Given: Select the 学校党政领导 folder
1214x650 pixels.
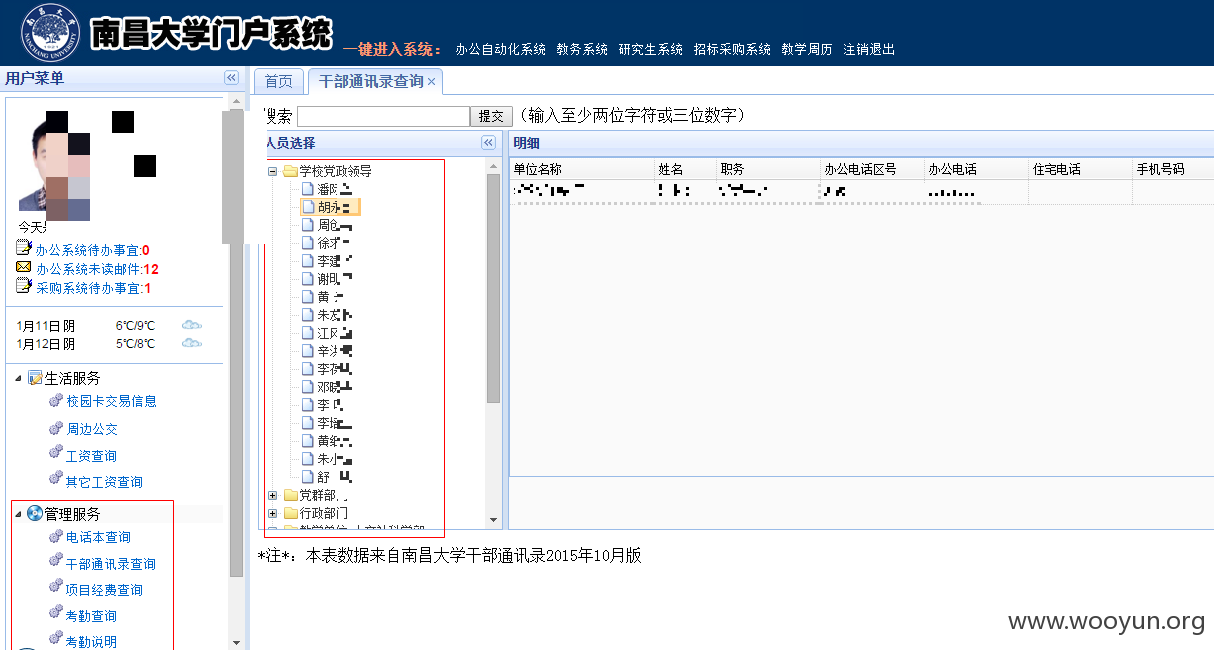Looking at the screenshot, I should click(335, 171).
